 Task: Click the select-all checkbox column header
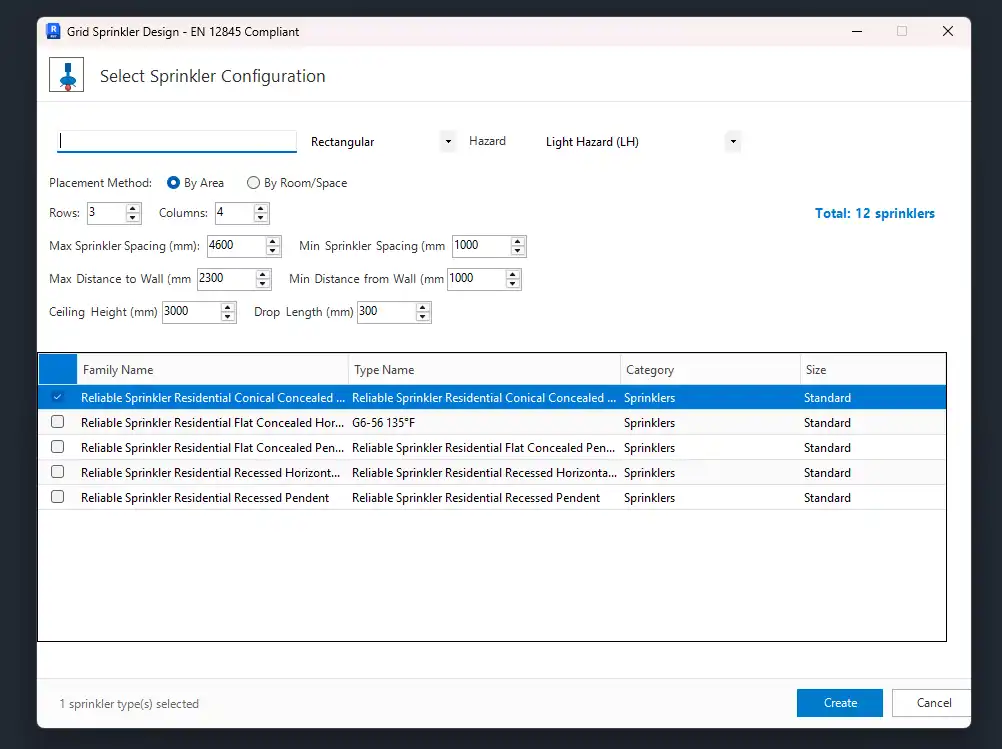[58, 370]
